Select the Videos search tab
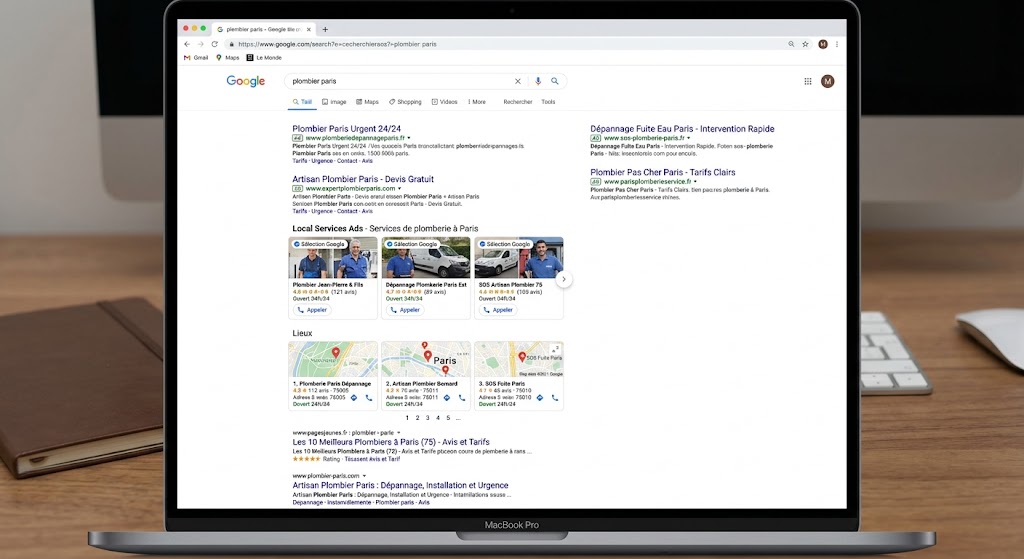The height and width of the screenshot is (559, 1024). click(x=445, y=102)
